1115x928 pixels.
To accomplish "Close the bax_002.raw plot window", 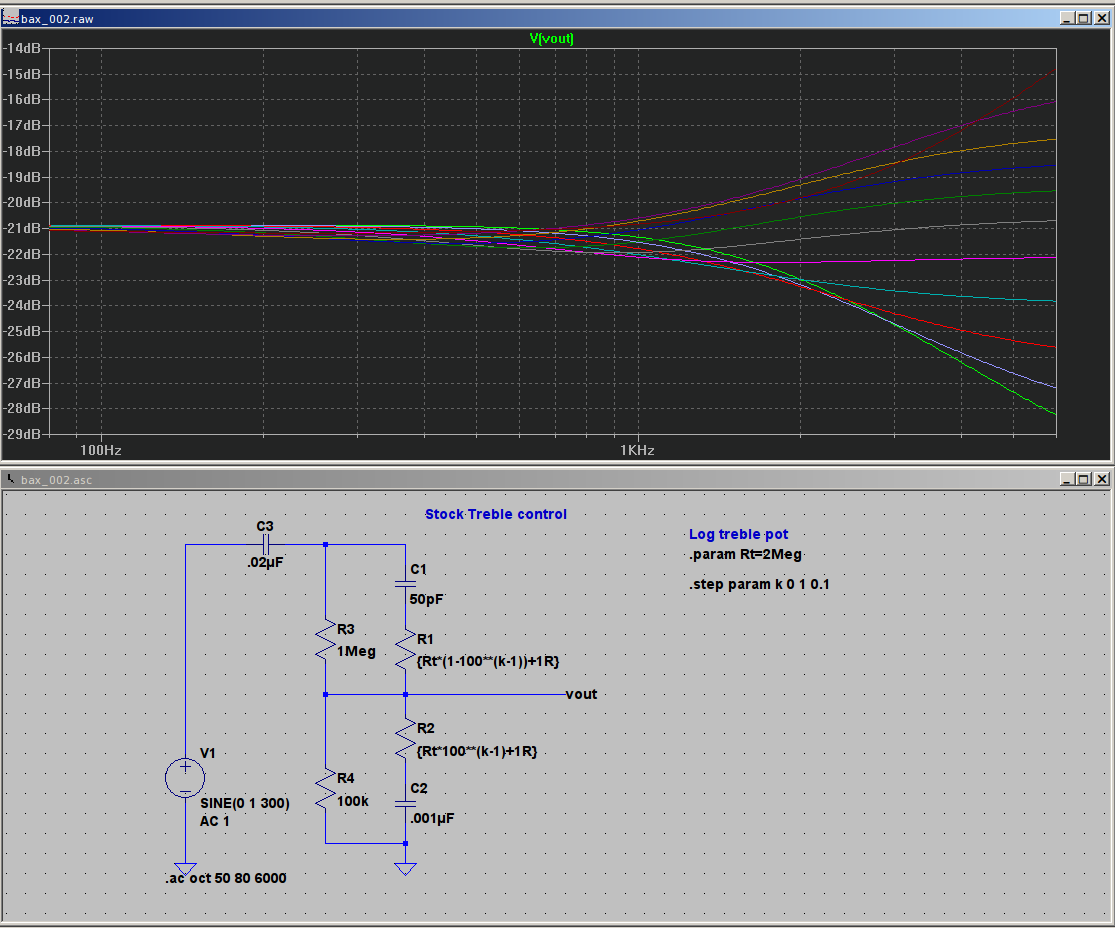I will [1101, 18].
